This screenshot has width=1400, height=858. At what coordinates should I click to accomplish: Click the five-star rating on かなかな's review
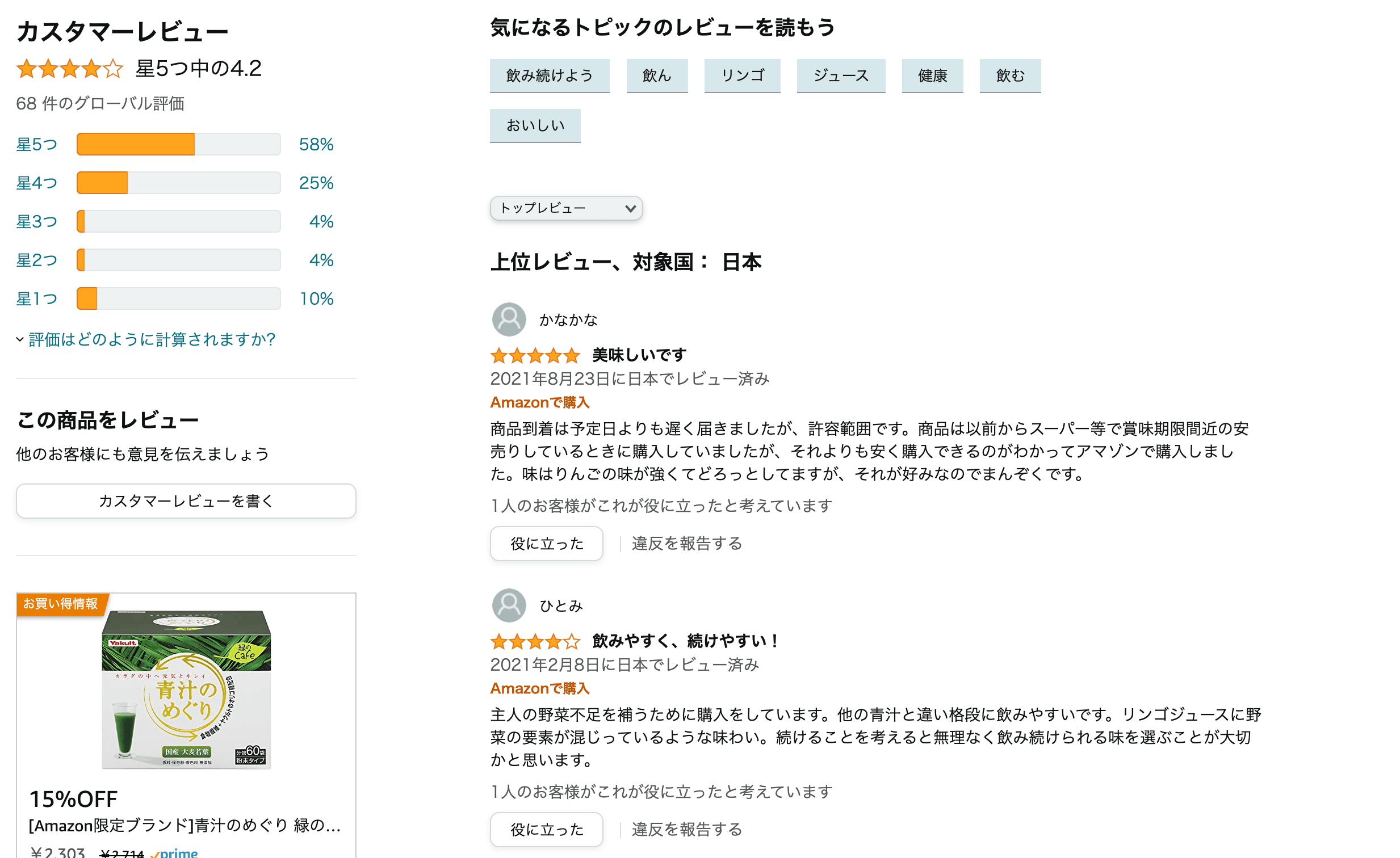tap(535, 355)
